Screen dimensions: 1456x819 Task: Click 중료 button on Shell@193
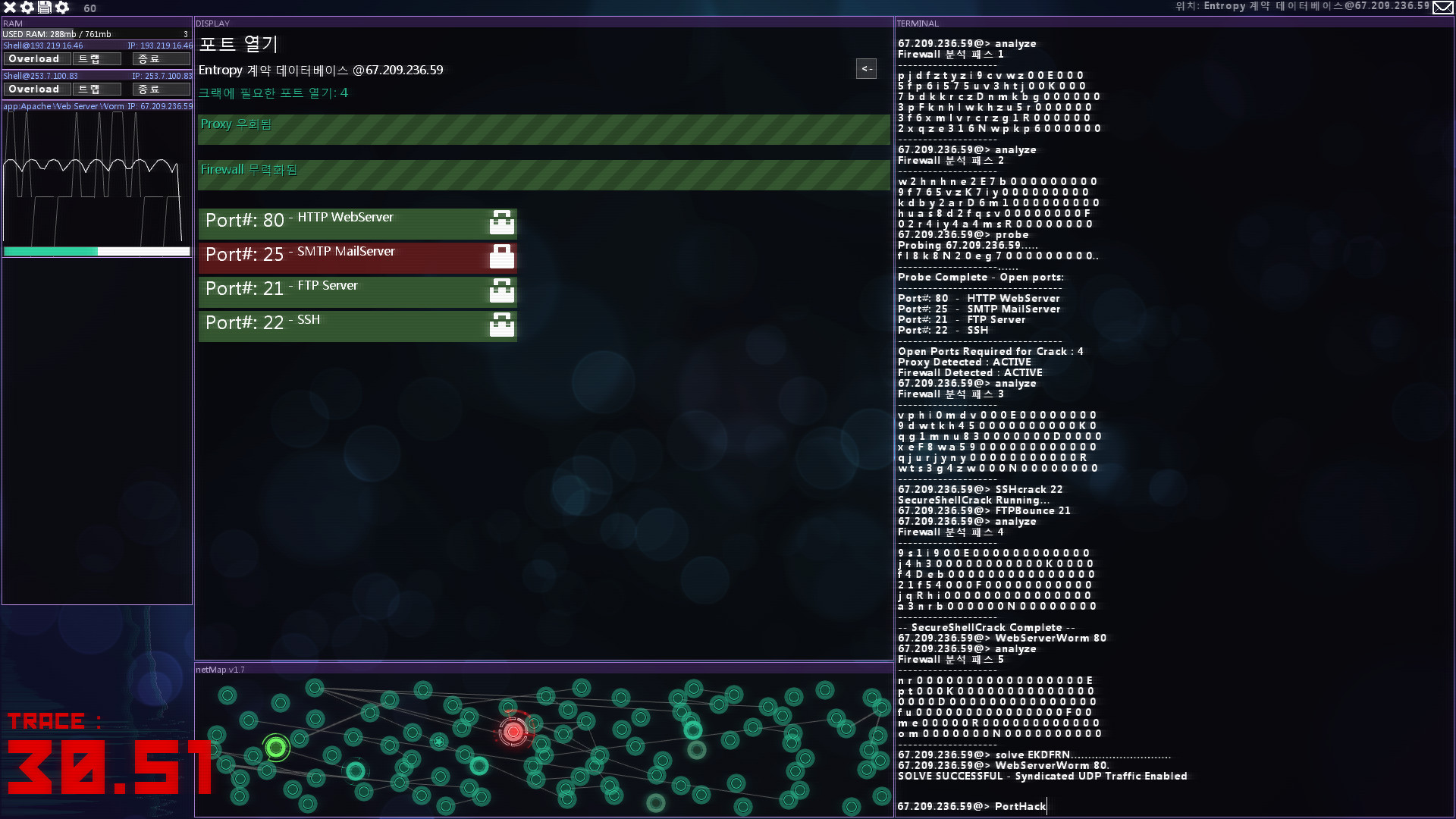(x=149, y=58)
